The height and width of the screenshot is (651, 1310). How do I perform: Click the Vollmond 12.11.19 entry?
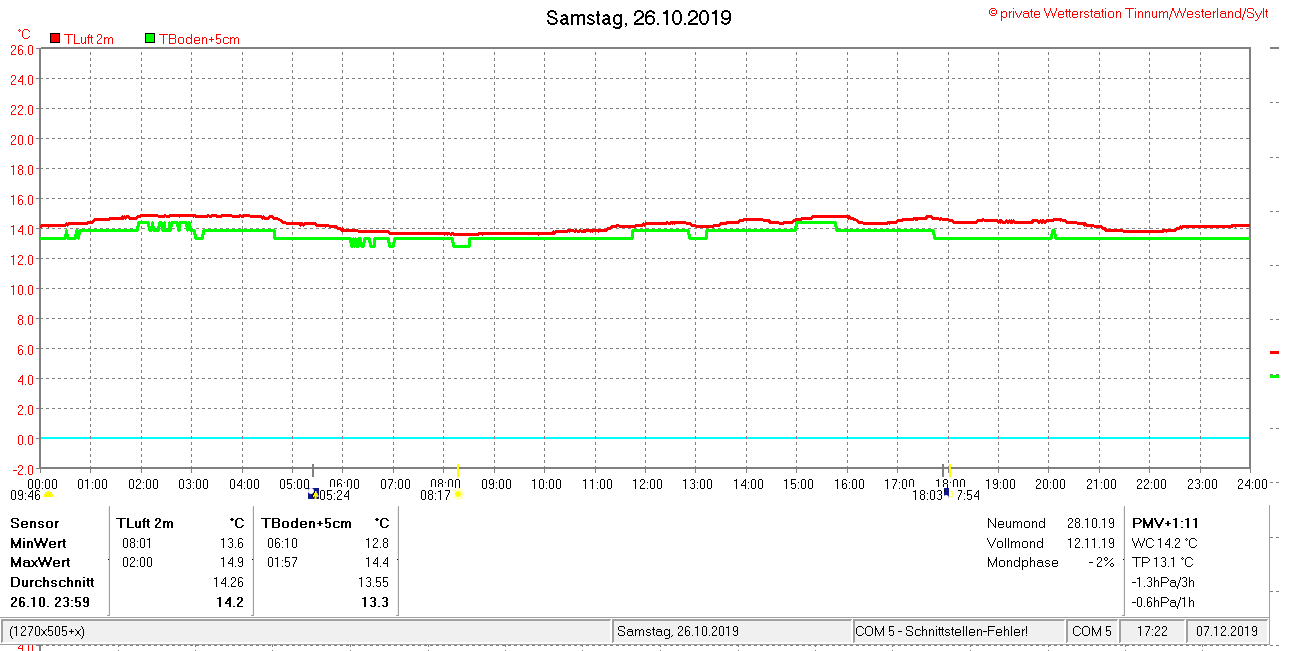(x=1050, y=543)
